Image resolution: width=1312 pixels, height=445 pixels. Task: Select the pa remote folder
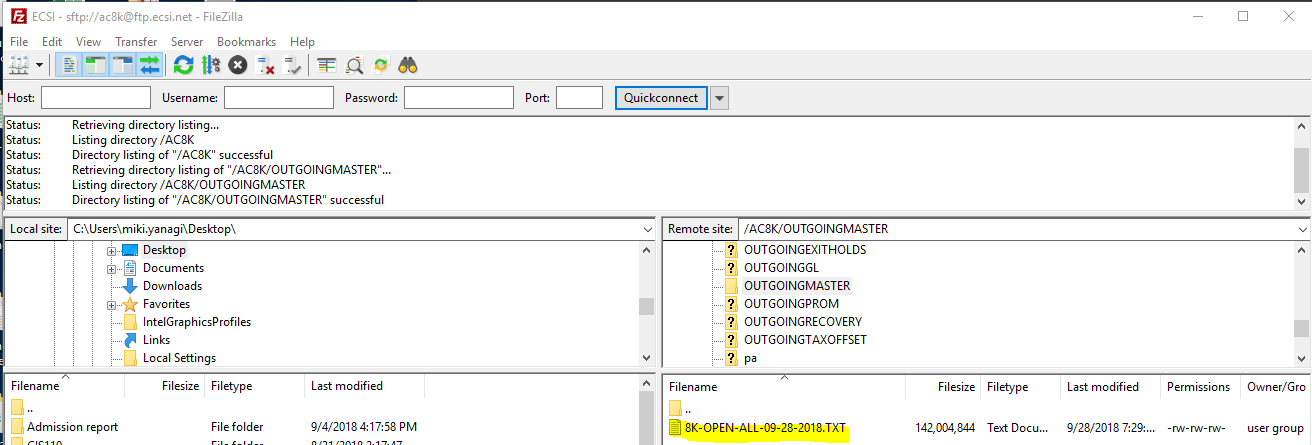750,358
